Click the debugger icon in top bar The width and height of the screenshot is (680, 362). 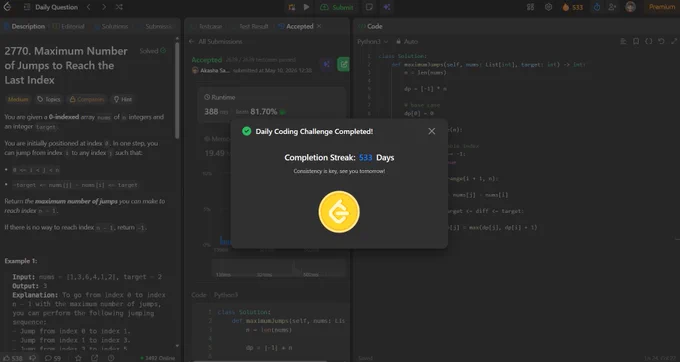pos(291,7)
